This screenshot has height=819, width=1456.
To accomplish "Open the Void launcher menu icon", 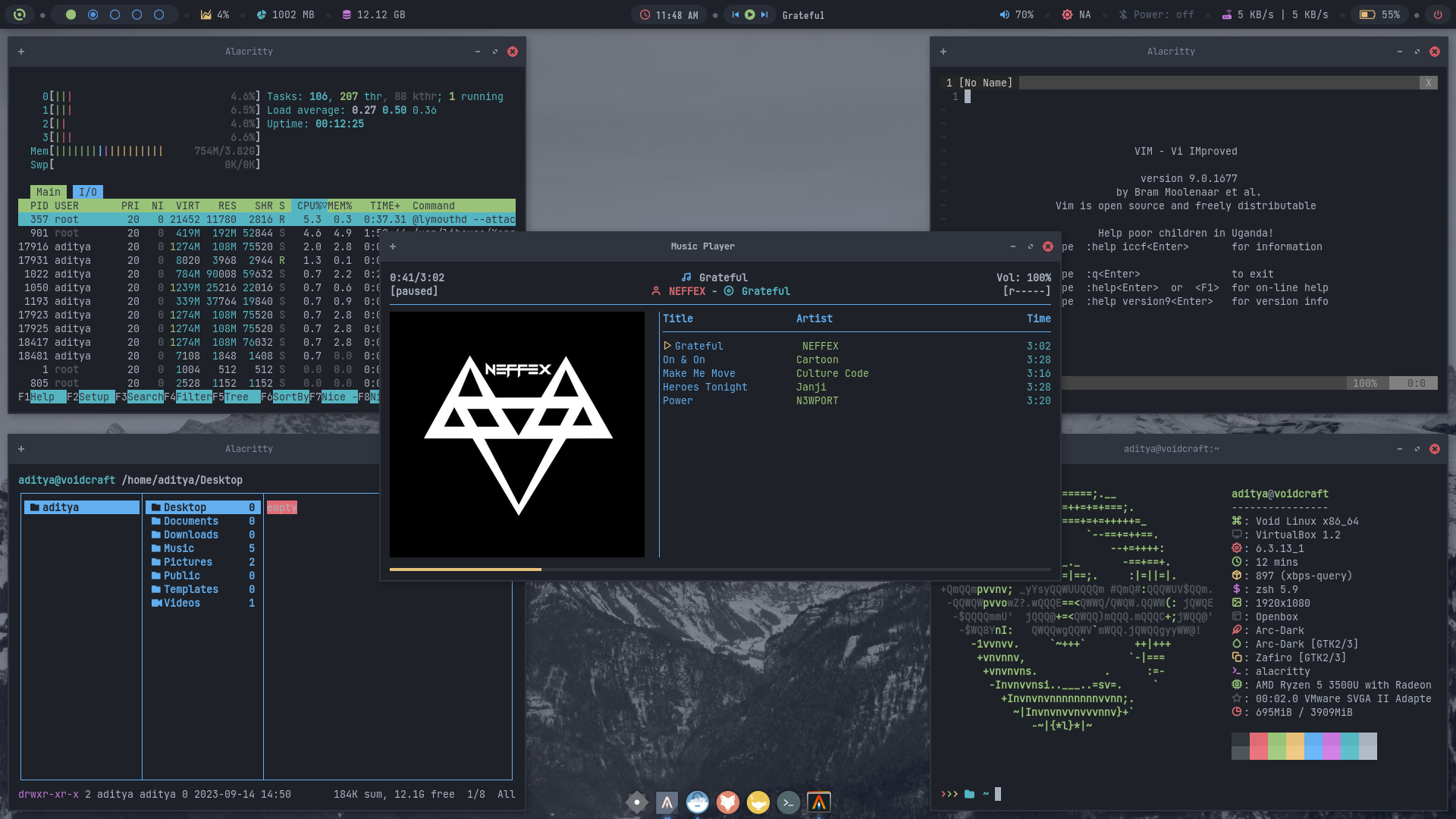I will 20,14.
